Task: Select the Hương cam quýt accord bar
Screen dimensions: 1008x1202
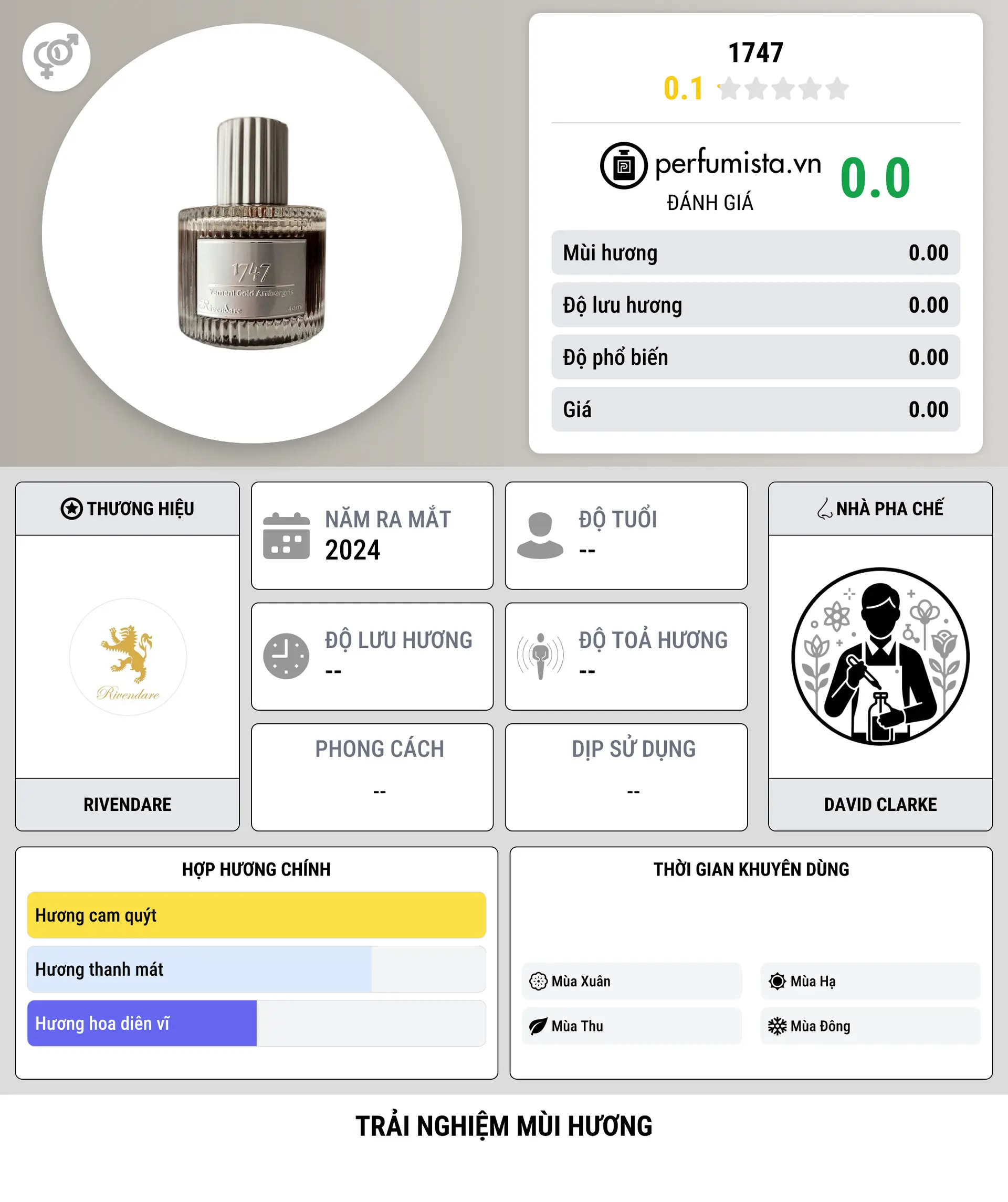Action: [x=256, y=915]
